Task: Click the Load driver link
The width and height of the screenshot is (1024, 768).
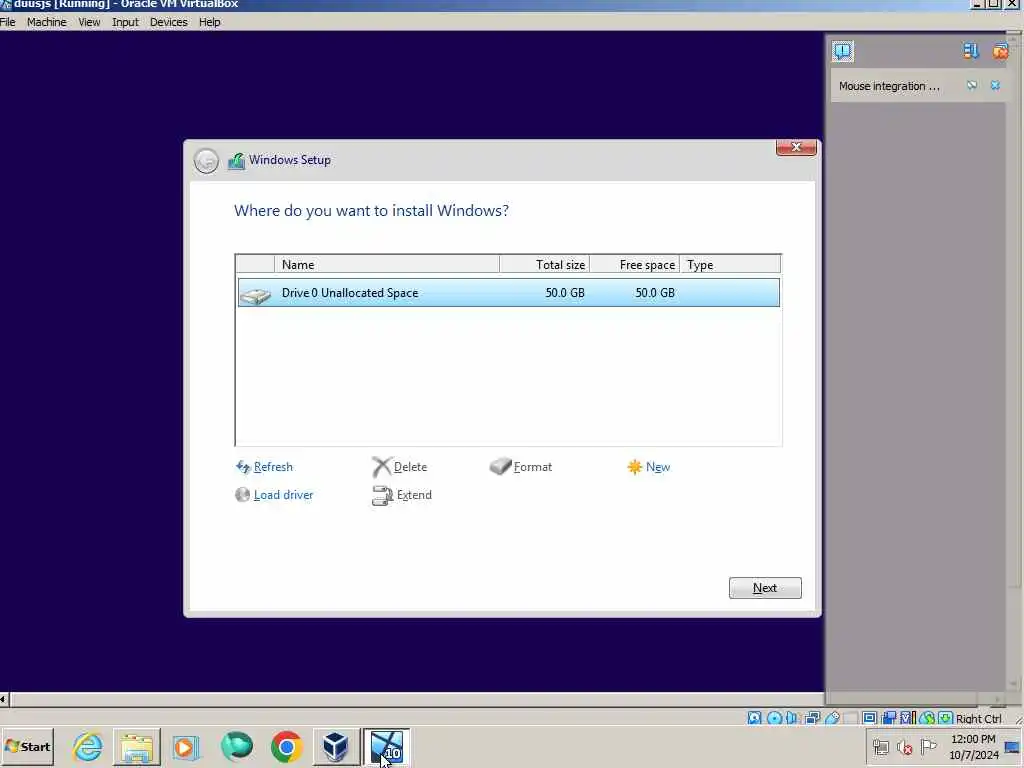Action: tap(283, 495)
